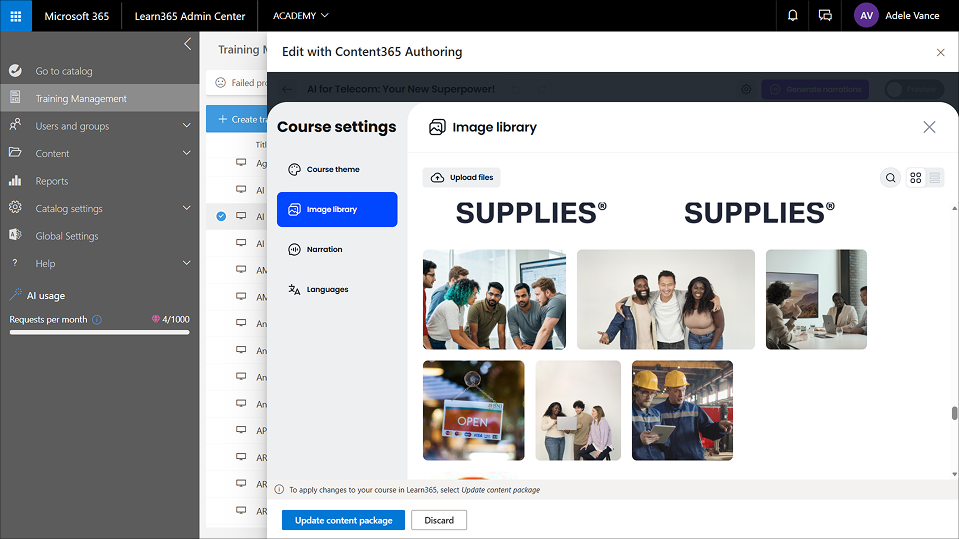
Task: Switch to list view in image library
Action: point(935,178)
